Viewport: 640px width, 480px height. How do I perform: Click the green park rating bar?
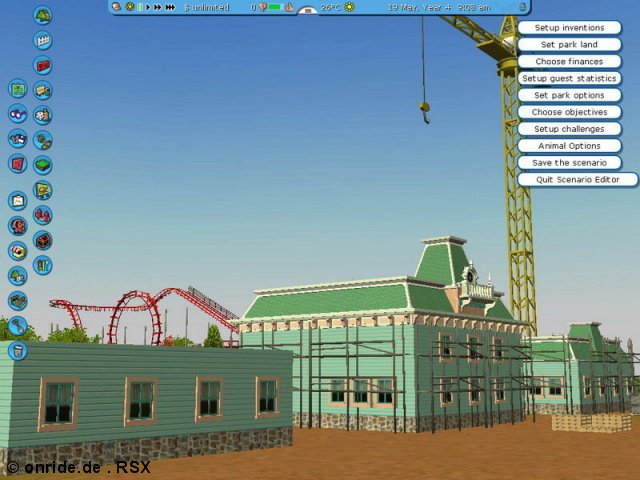click(276, 7)
